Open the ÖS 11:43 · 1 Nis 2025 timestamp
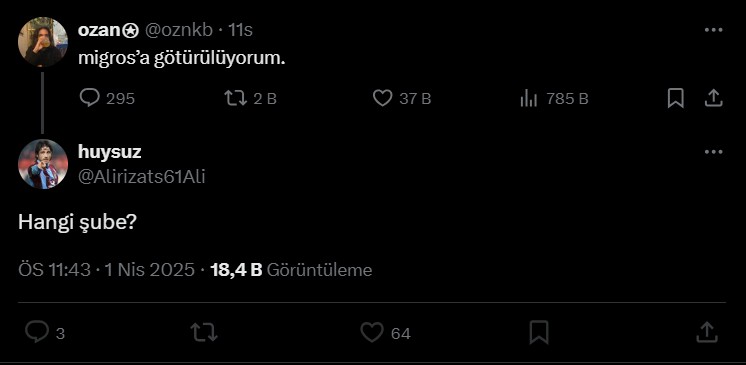Image resolution: width=746 pixels, height=365 pixels. tap(107, 270)
